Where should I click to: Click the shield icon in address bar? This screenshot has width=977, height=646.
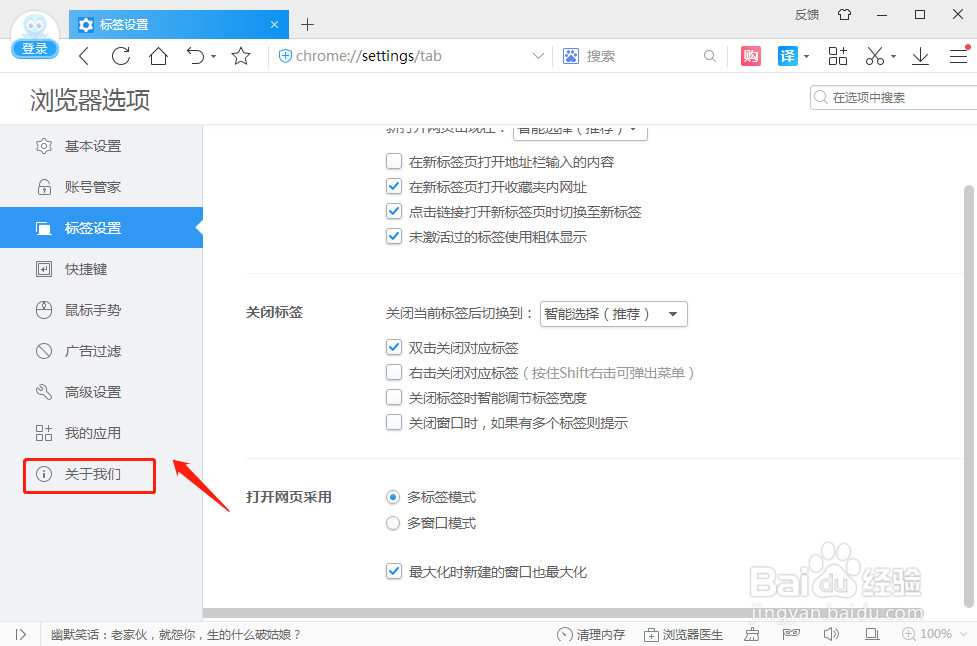tap(285, 56)
